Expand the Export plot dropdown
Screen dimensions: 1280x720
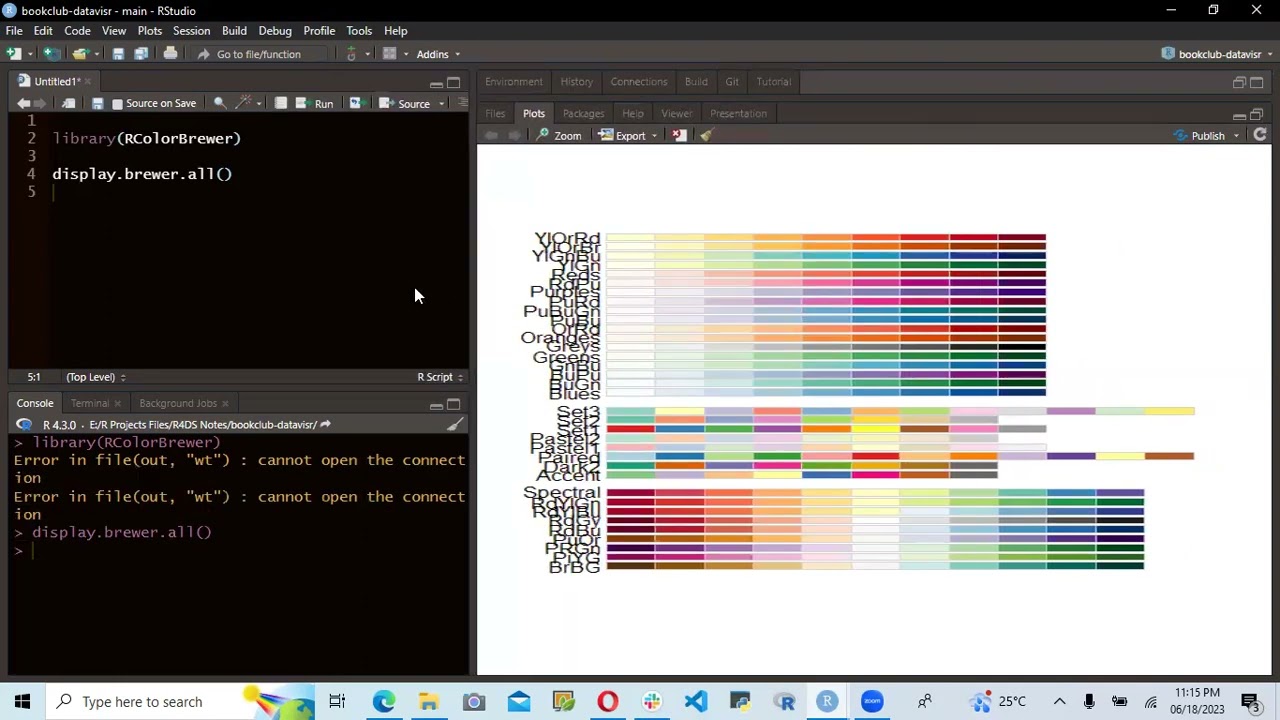[654, 136]
